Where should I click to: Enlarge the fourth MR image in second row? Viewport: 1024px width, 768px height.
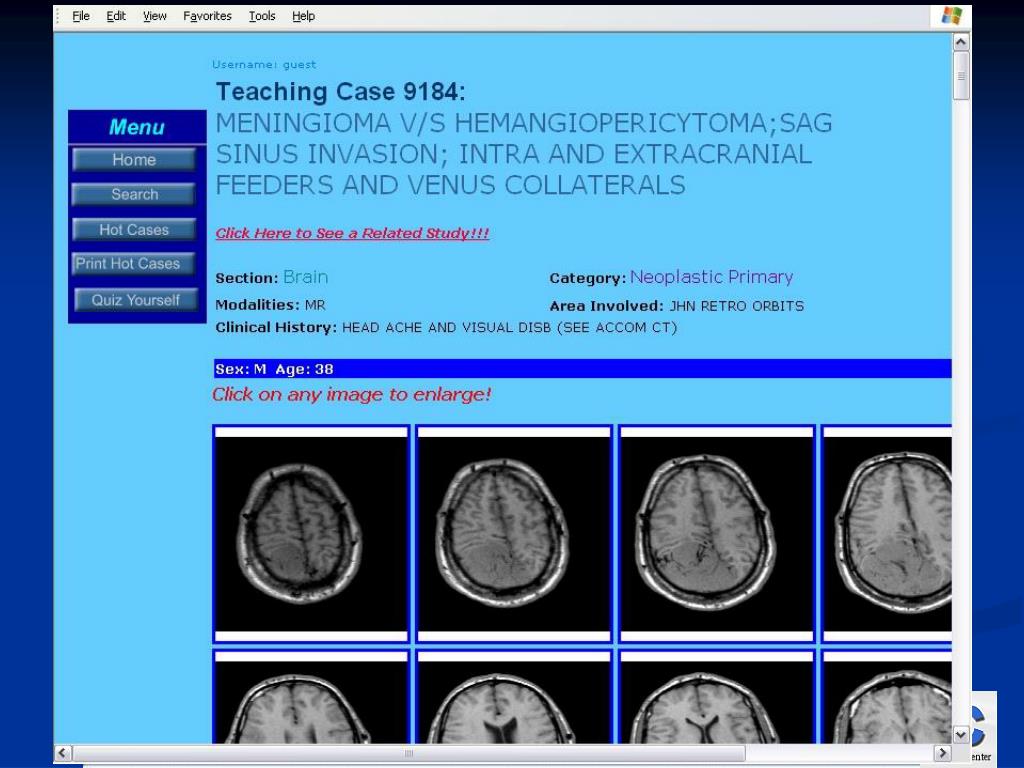click(887, 696)
